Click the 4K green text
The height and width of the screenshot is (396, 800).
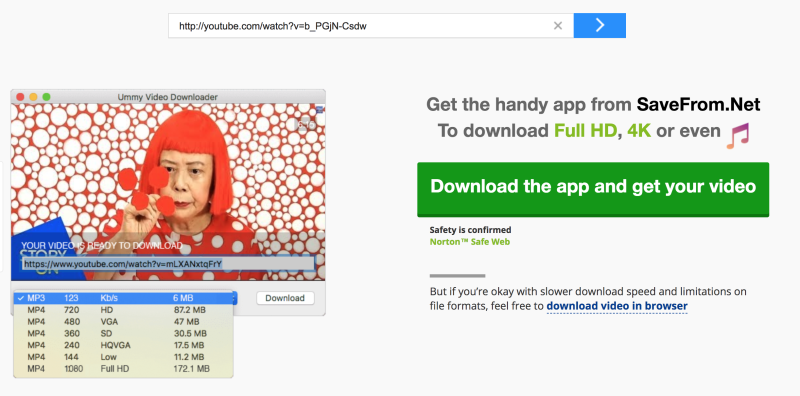coord(639,131)
